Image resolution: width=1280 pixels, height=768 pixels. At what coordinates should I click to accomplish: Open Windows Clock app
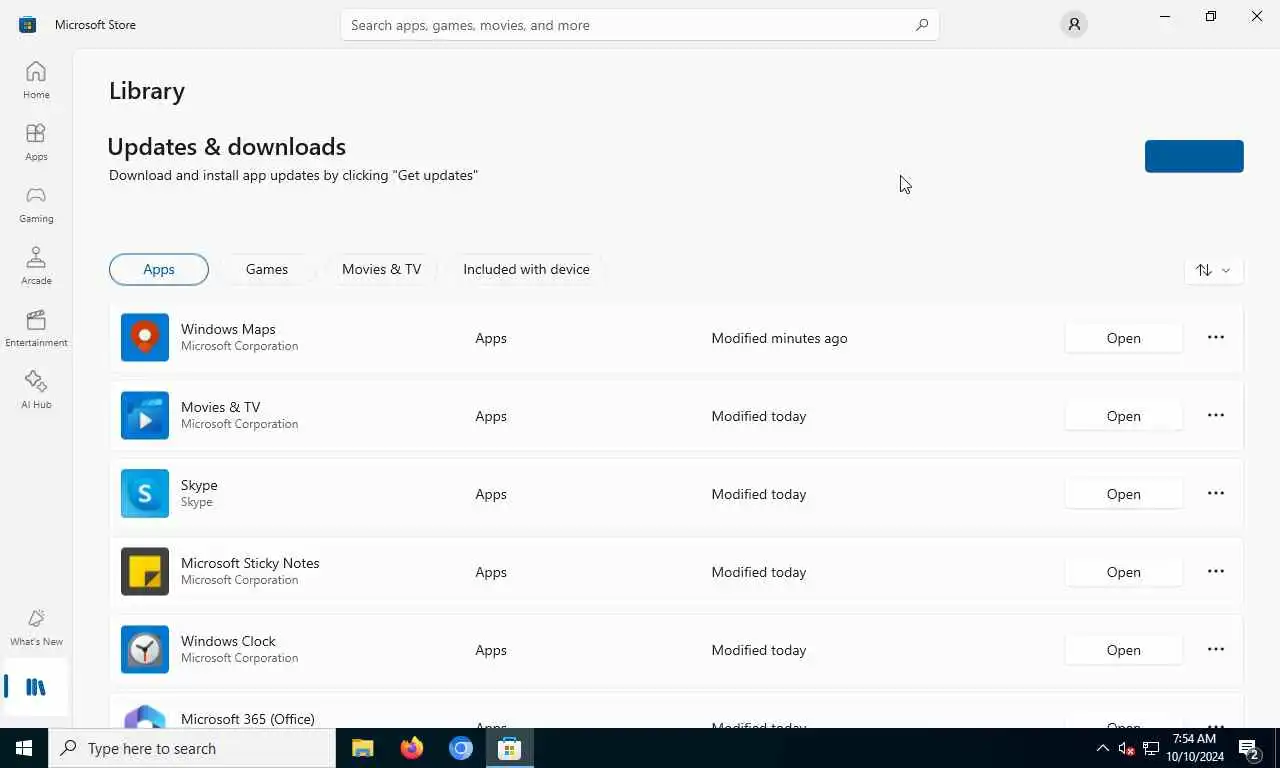[1123, 650]
